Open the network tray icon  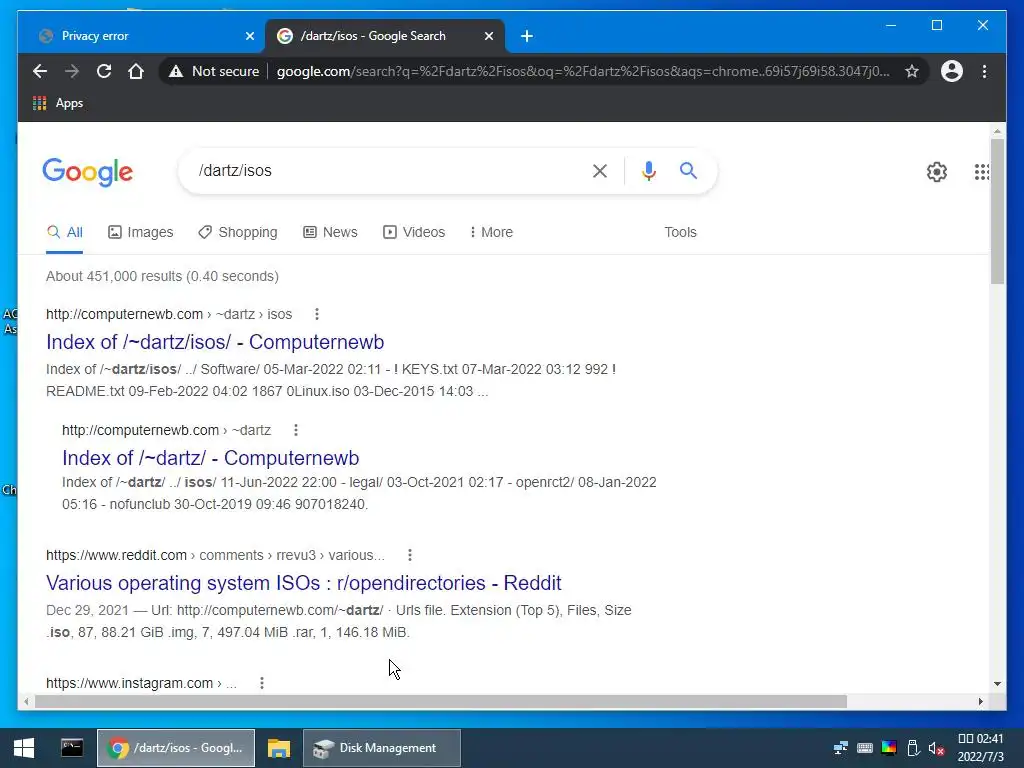(840, 748)
